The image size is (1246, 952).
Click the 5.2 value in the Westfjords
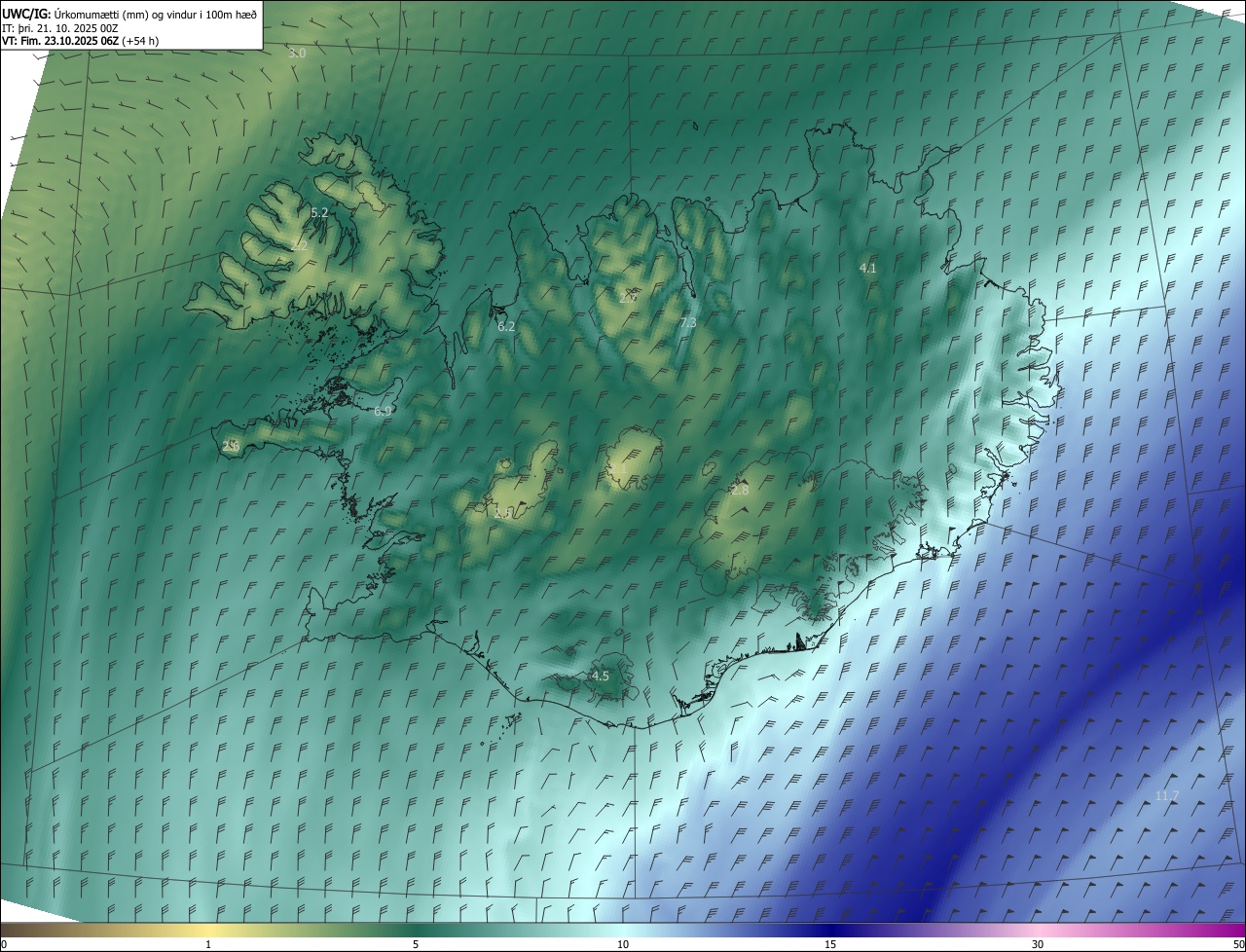tap(319, 212)
